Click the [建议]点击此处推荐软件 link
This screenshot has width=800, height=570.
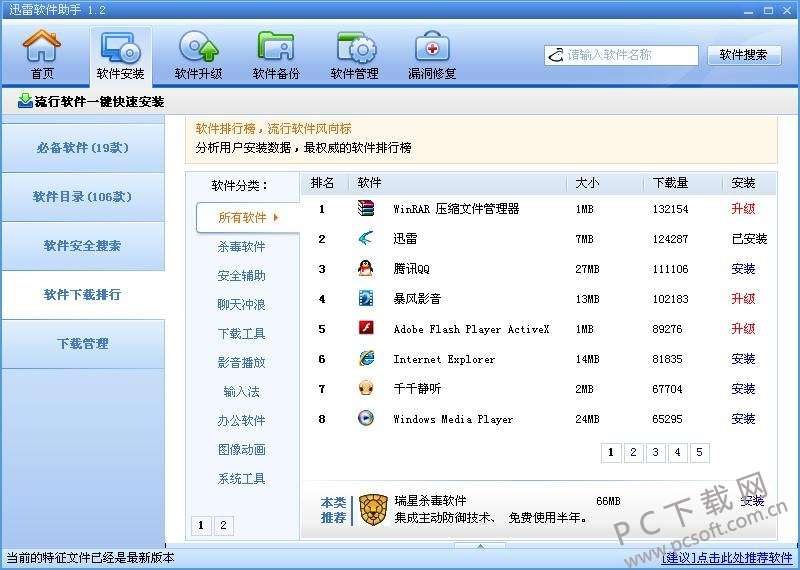(x=727, y=558)
